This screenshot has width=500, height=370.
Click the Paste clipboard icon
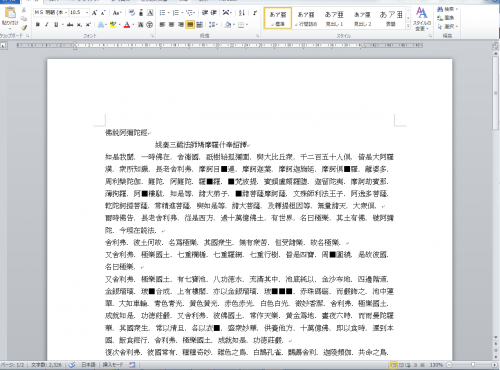10,13
